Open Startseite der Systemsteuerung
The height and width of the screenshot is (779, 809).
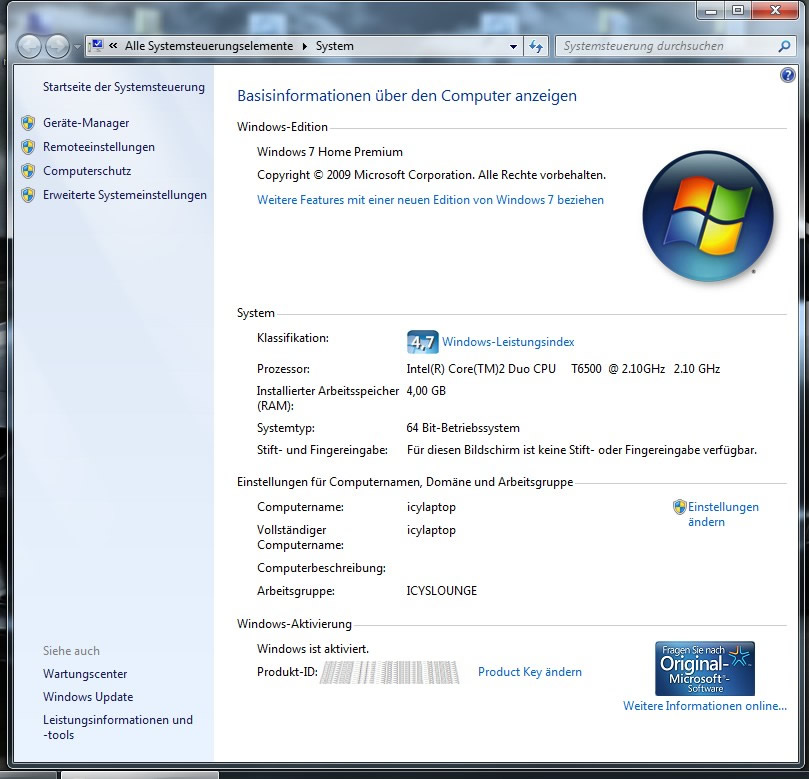(x=124, y=87)
